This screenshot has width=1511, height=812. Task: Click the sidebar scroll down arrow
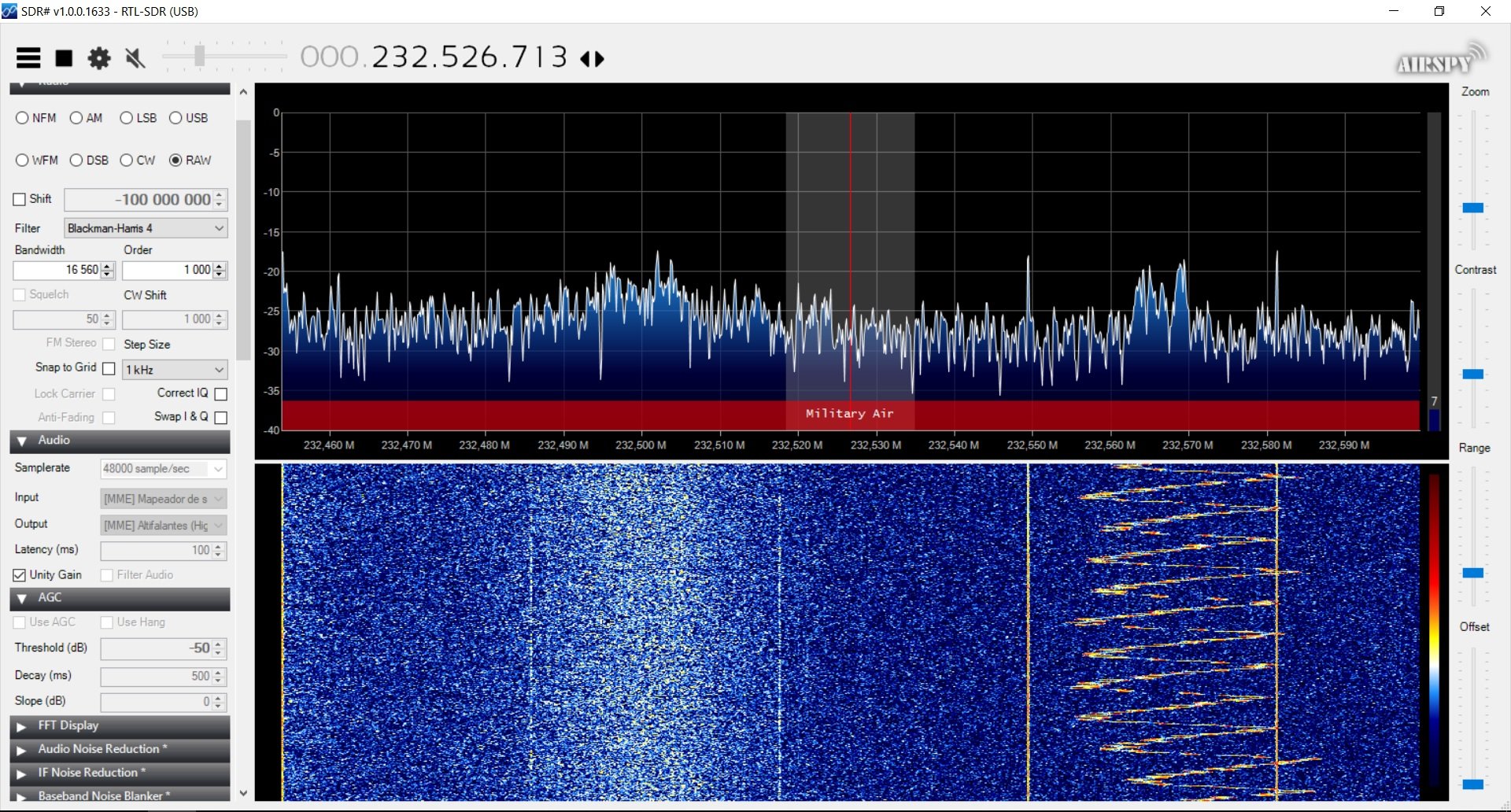243,793
